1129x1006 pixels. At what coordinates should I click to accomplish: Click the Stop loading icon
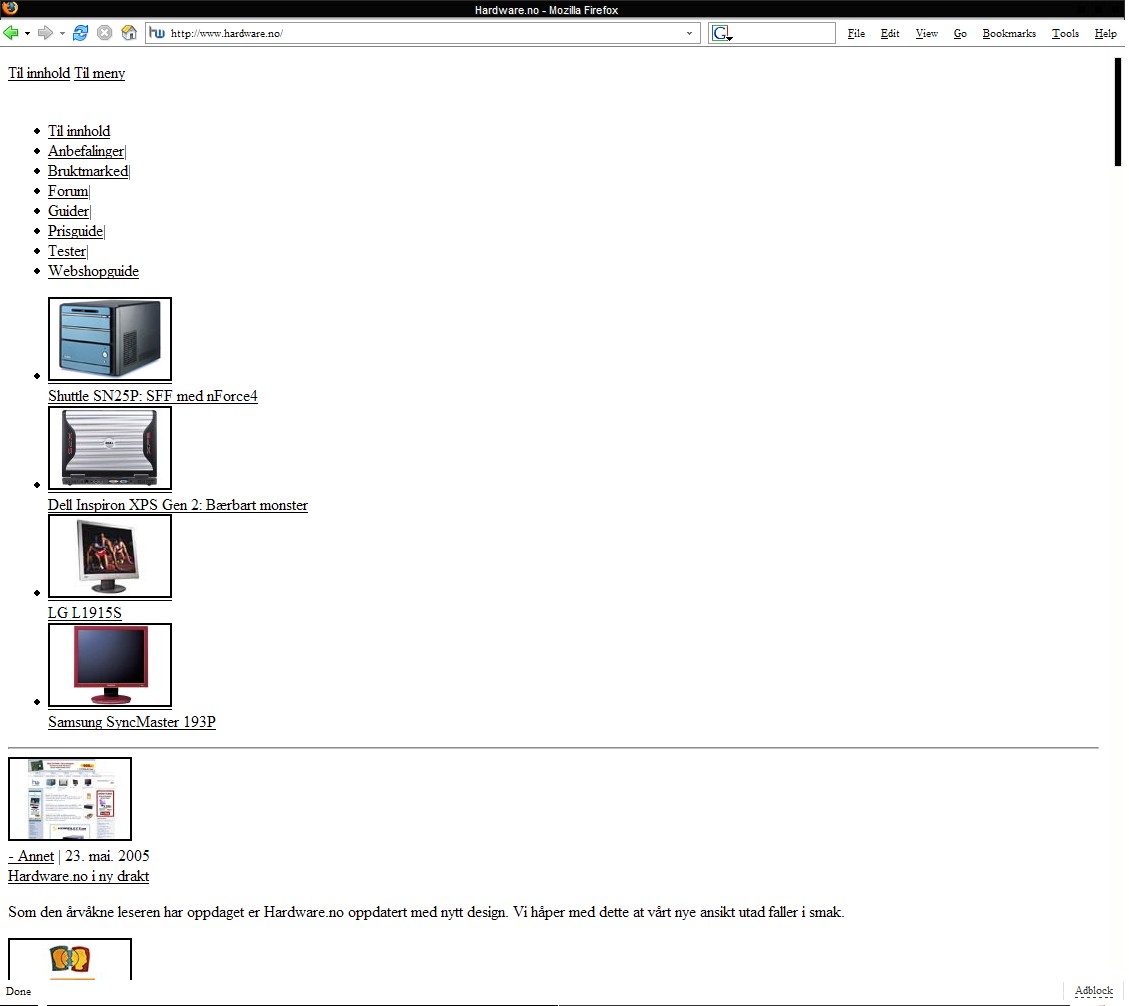pyautogui.click(x=104, y=32)
